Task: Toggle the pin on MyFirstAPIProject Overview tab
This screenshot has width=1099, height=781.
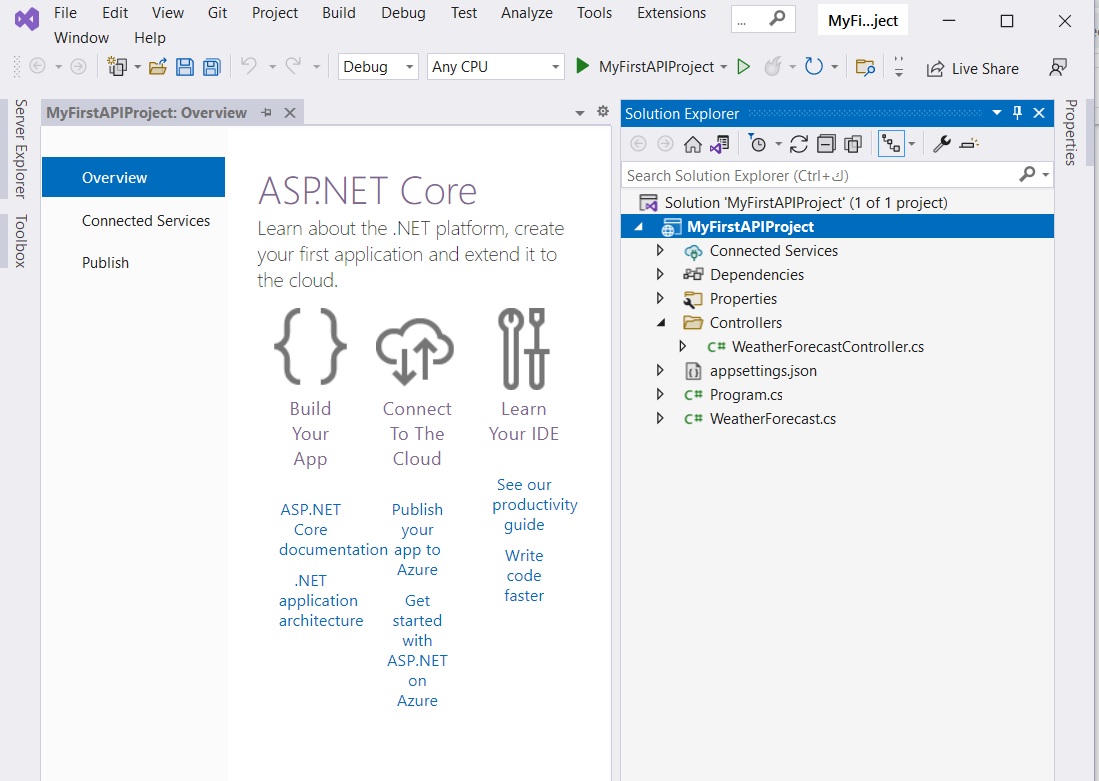Action: tap(266, 112)
